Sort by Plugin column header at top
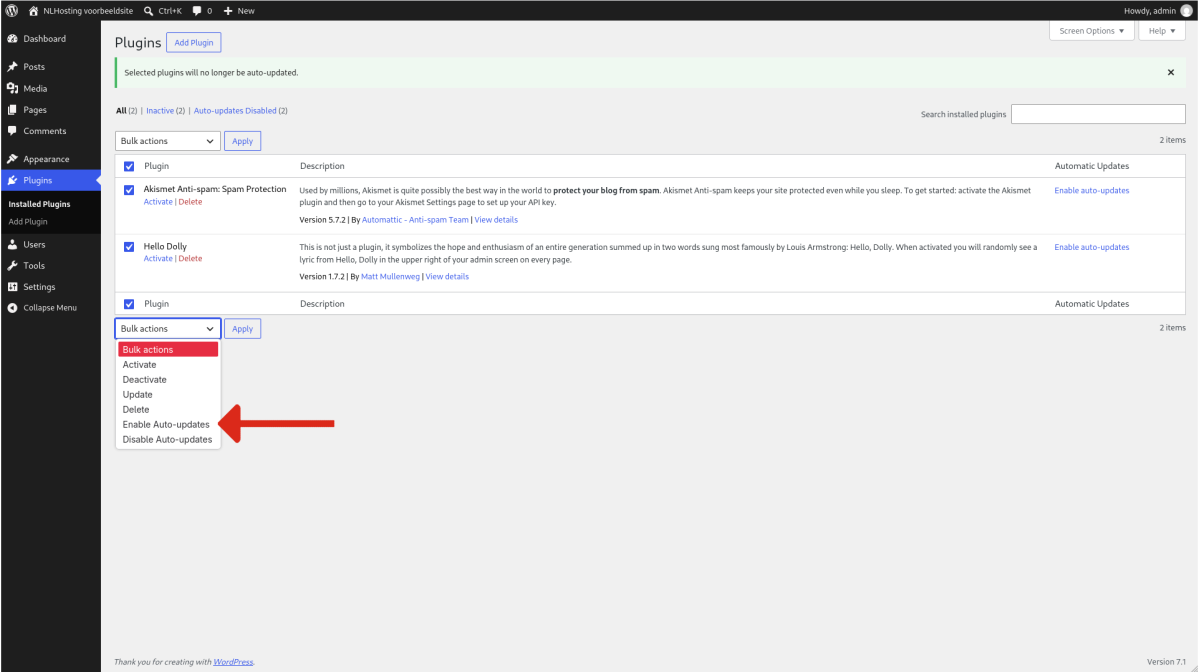1202x672 pixels. [x=156, y=166]
